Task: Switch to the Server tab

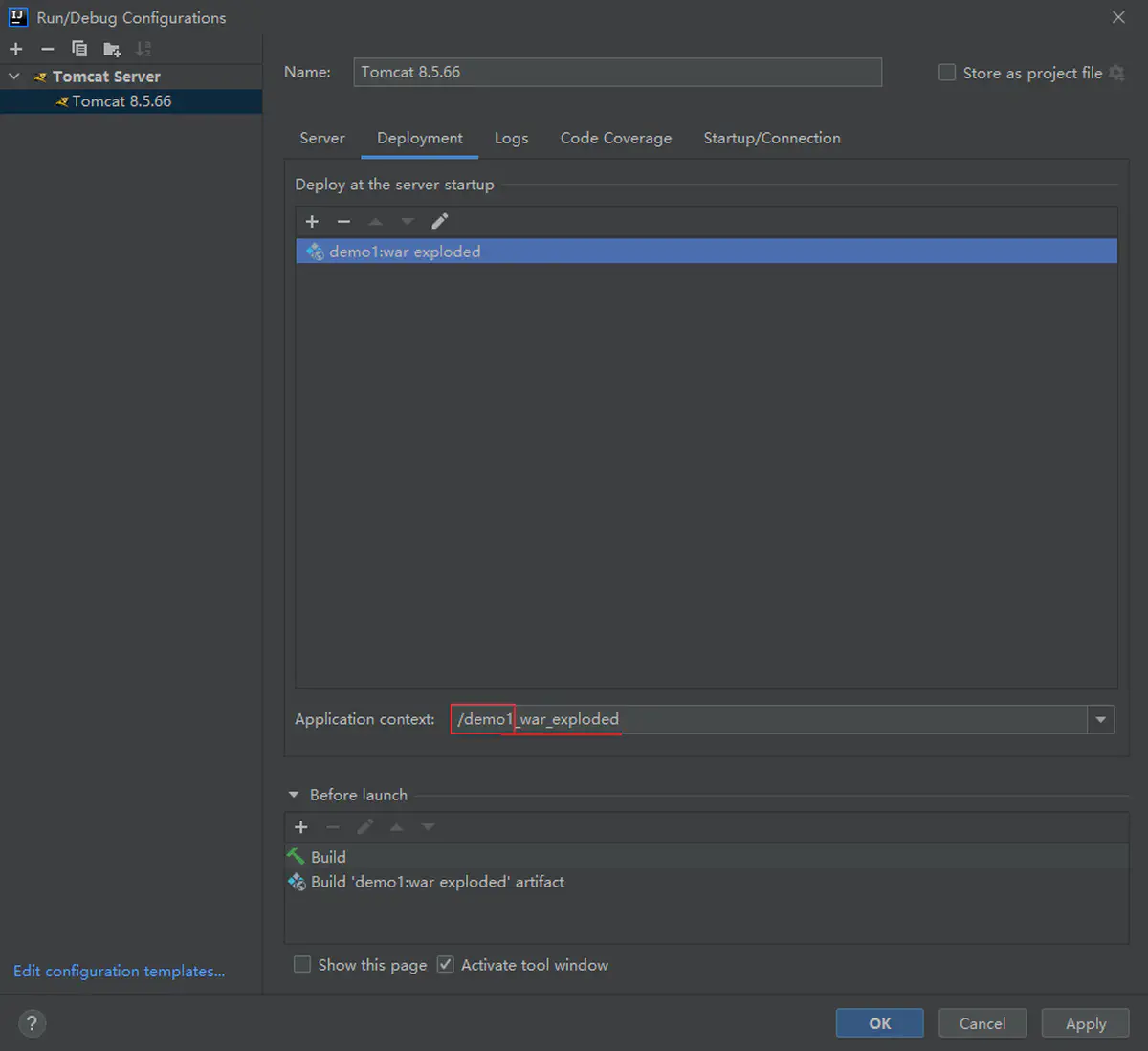Action: pos(322,138)
